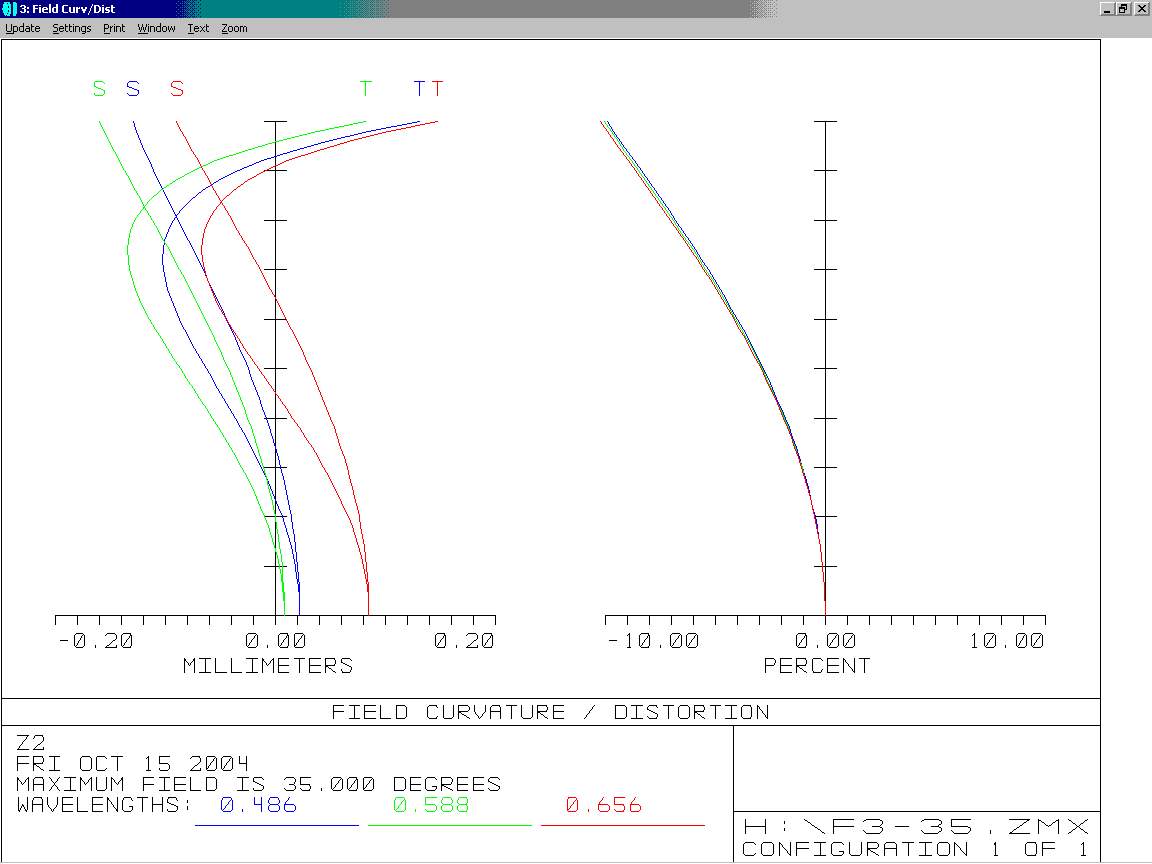1152x864 pixels.
Task: Open the Print menu
Action: [114, 28]
